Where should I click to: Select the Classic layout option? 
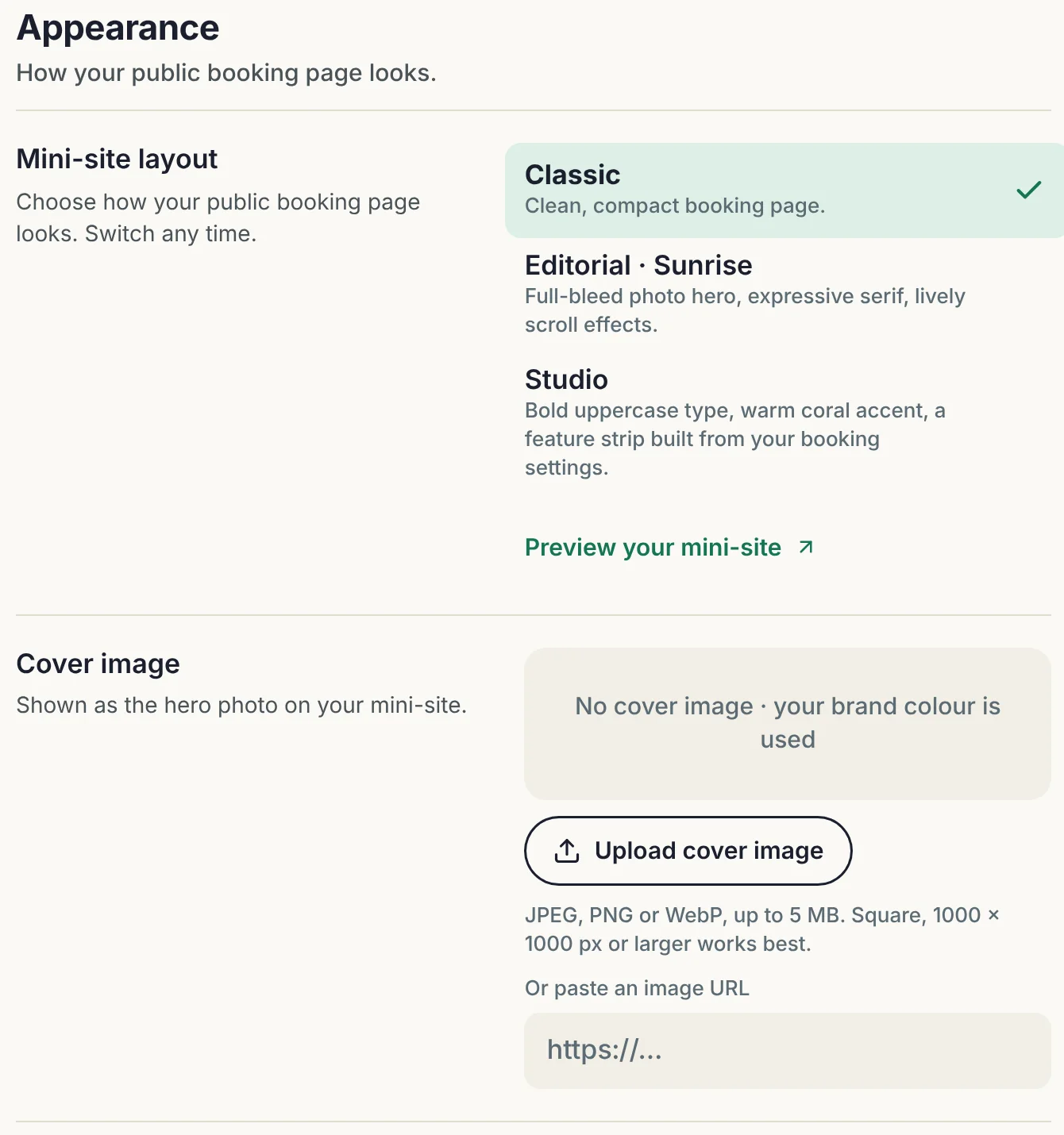click(785, 190)
